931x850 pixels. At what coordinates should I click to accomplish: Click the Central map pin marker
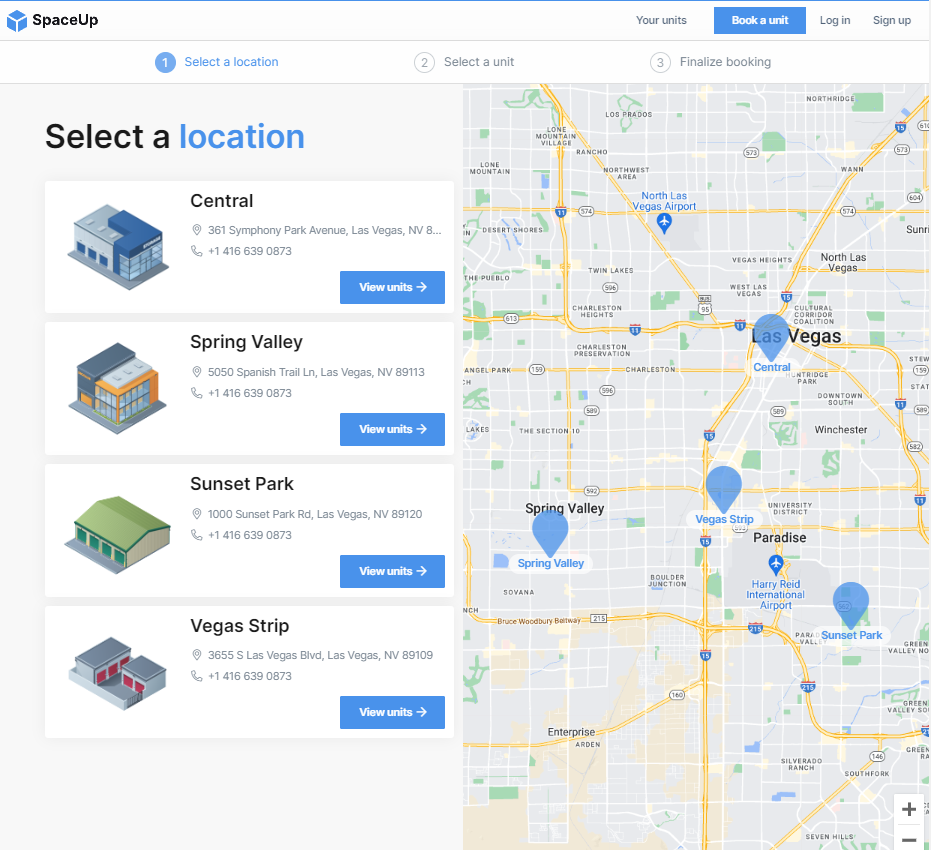click(x=771, y=337)
